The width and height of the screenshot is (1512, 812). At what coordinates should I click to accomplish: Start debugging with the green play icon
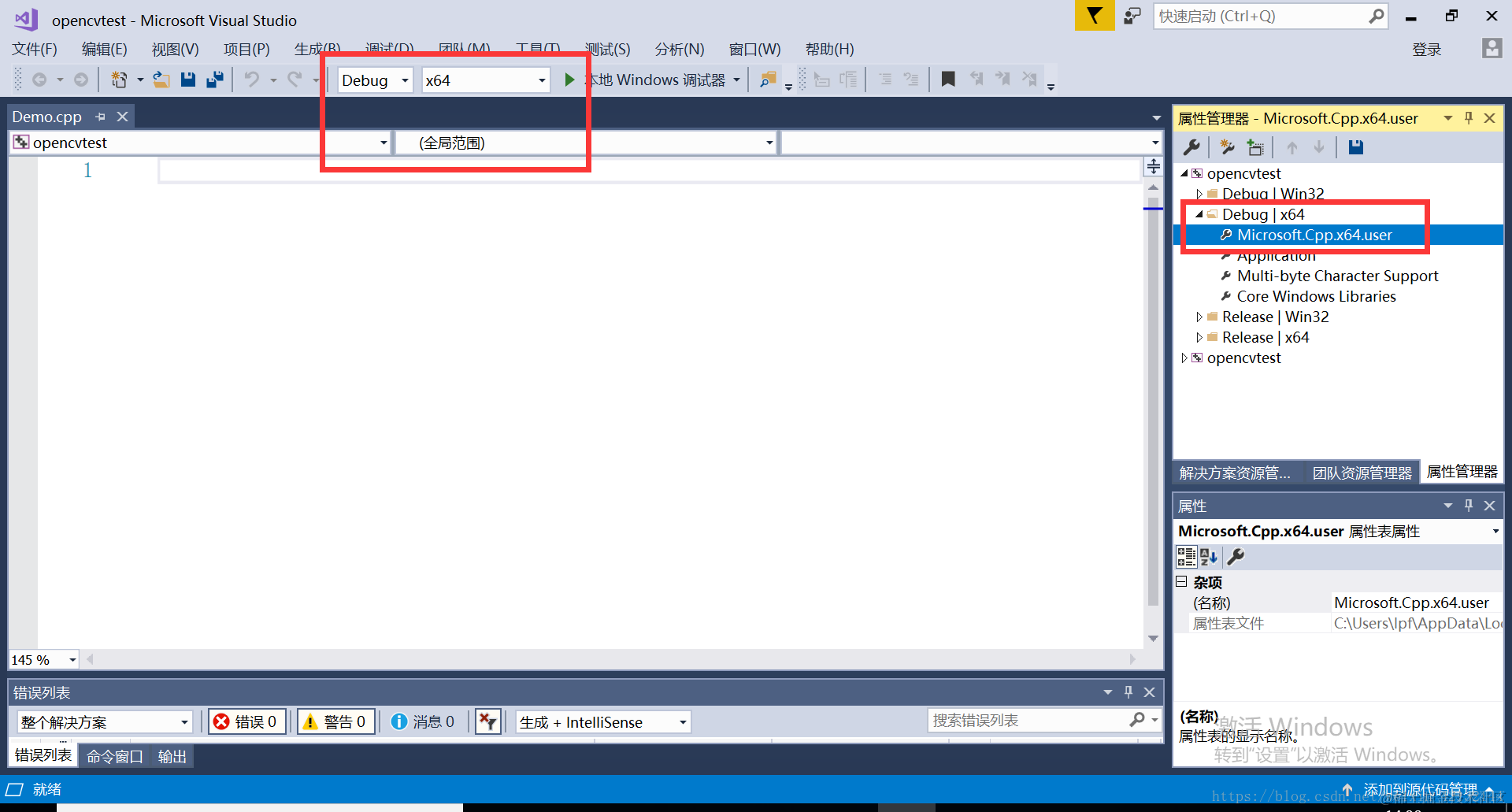(x=569, y=80)
